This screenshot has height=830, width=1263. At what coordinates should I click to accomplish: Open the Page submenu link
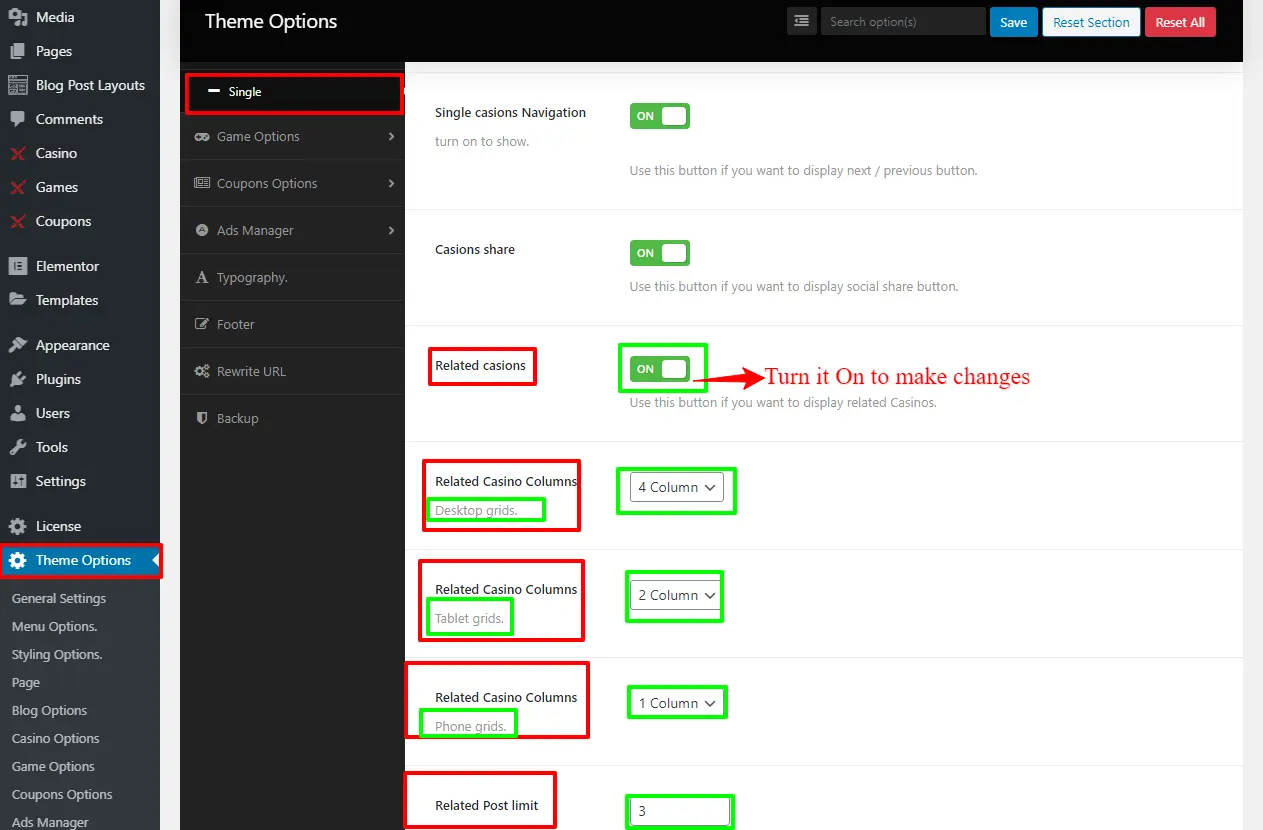26,682
